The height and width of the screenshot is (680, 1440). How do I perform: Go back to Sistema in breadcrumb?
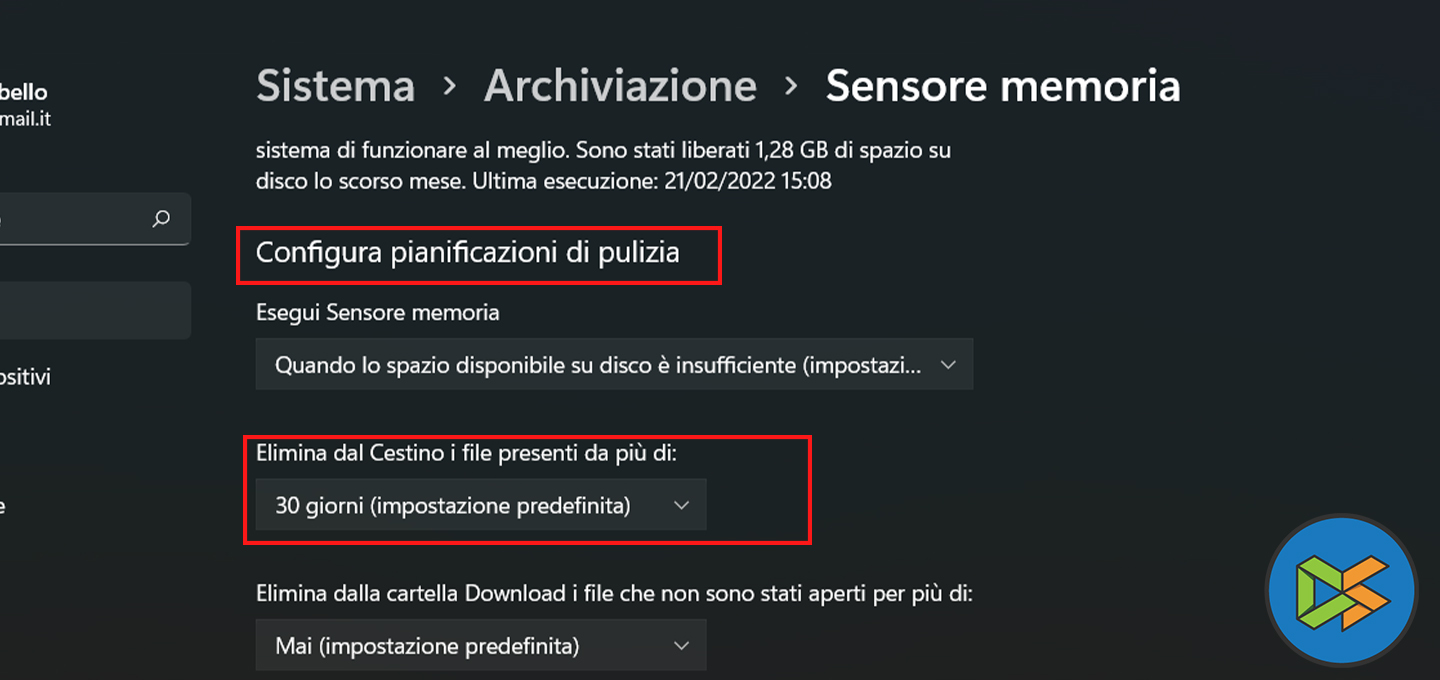tap(335, 87)
